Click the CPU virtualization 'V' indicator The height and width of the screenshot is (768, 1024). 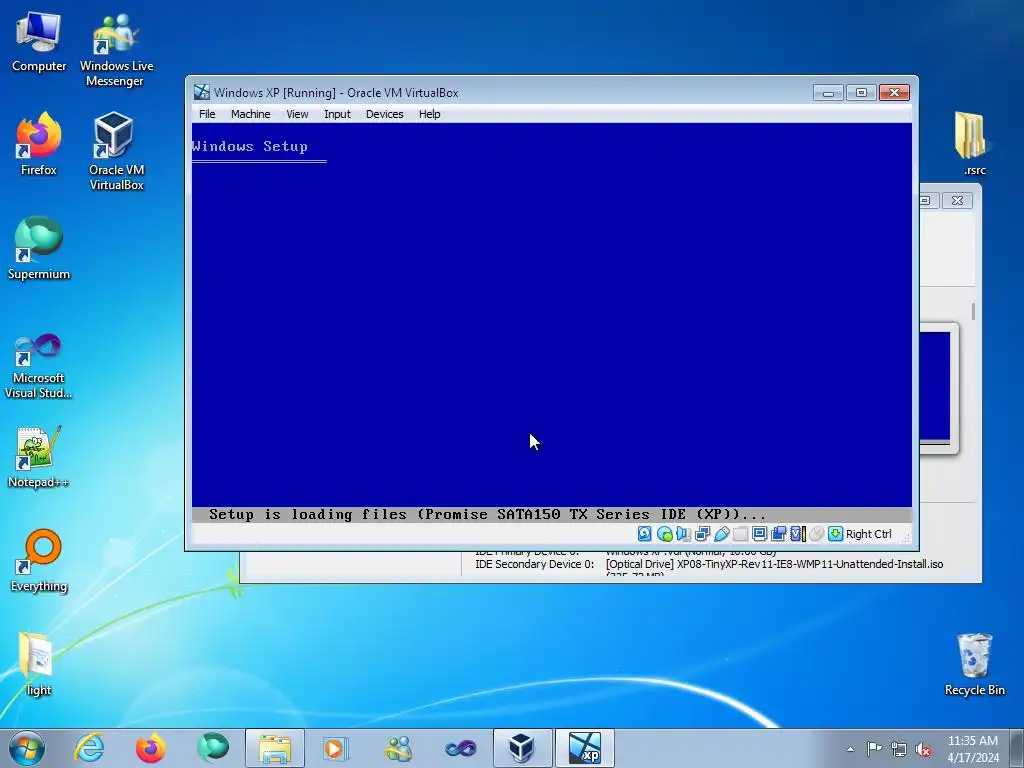click(x=797, y=534)
